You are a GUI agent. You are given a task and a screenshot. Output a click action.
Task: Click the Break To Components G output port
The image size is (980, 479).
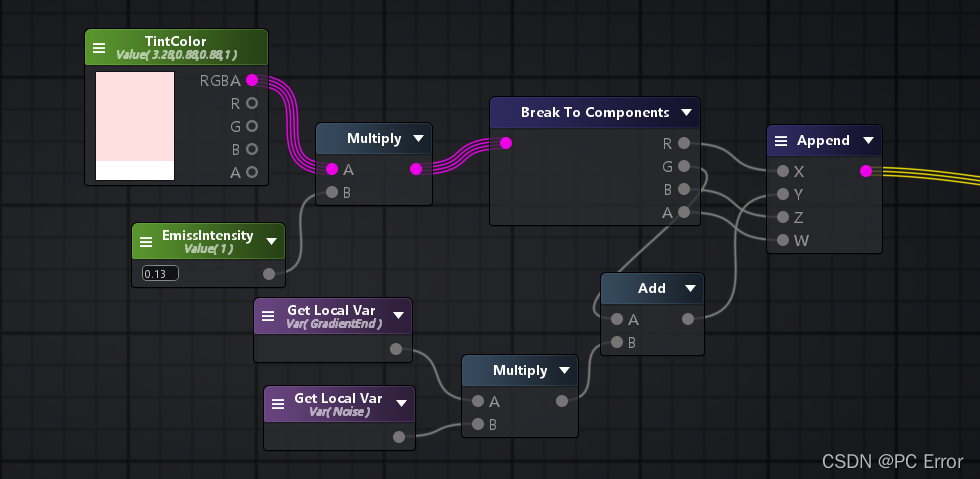(684, 166)
